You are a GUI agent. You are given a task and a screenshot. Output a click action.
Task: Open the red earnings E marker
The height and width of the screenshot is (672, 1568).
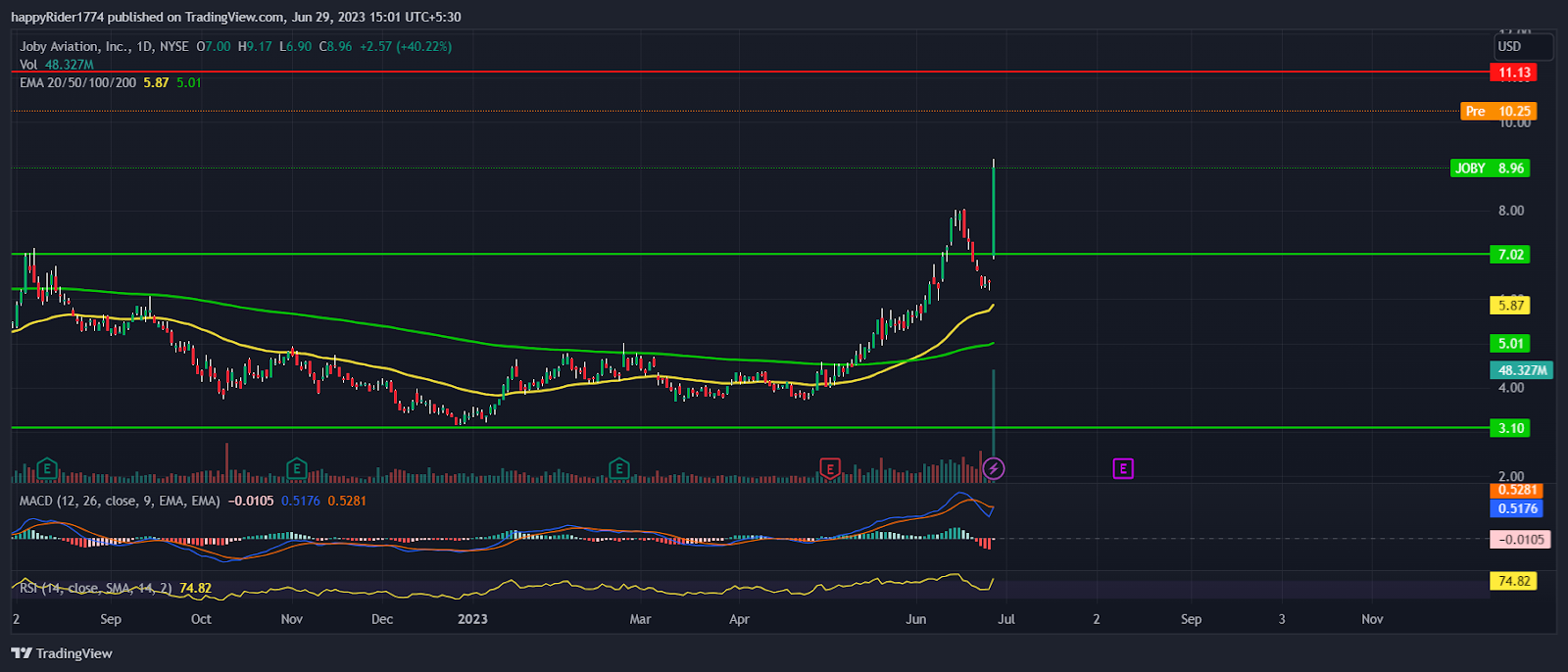pos(830,468)
